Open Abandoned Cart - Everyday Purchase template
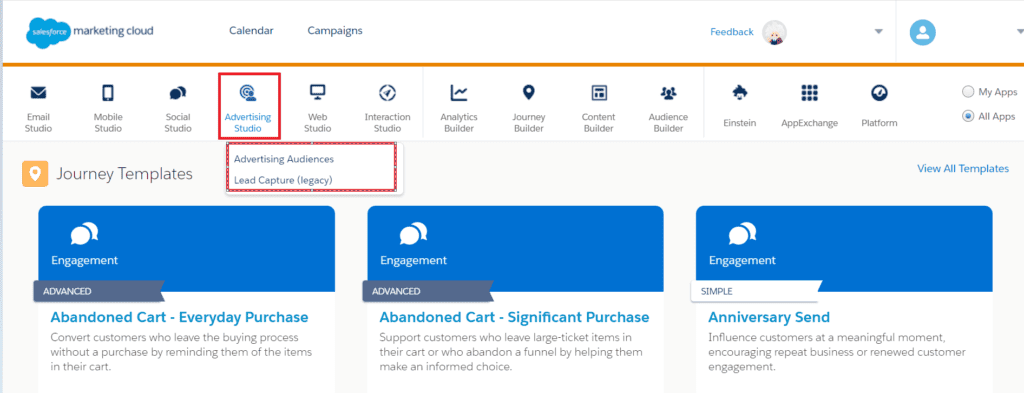1024x393 pixels. (180, 317)
